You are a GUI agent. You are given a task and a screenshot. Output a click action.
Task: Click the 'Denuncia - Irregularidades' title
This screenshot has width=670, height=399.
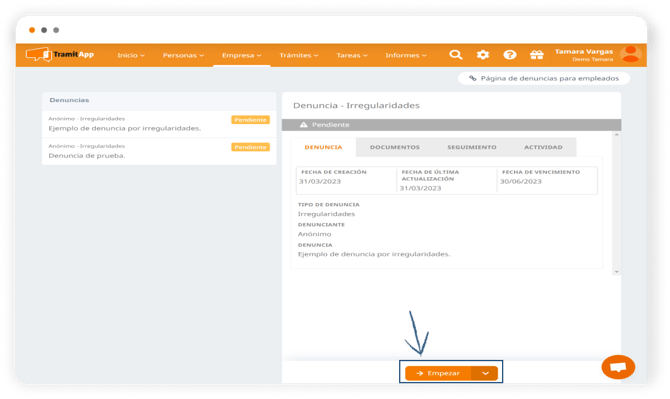pos(356,106)
